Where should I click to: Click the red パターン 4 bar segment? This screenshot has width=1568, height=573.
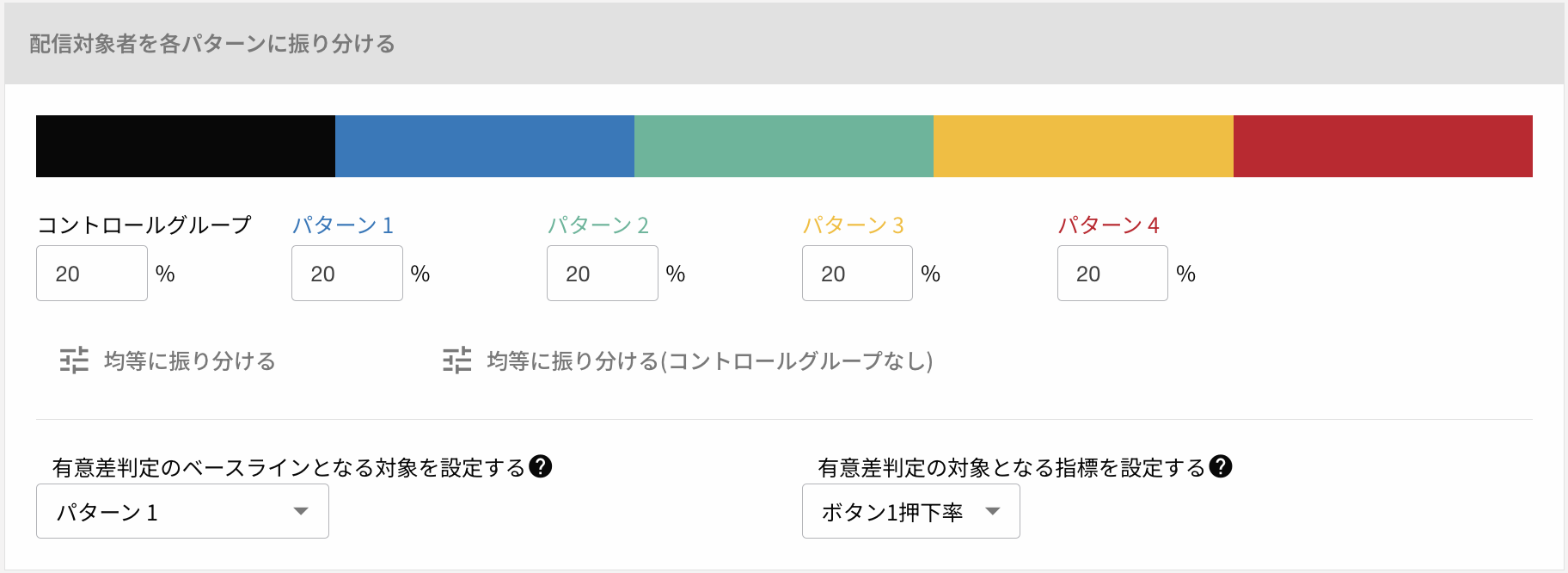click(1382, 146)
